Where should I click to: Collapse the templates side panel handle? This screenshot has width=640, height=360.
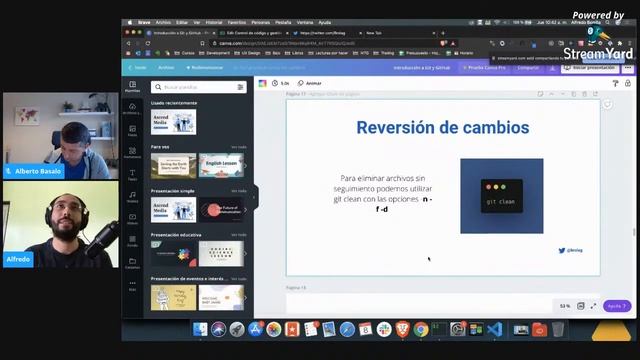click(255, 197)
